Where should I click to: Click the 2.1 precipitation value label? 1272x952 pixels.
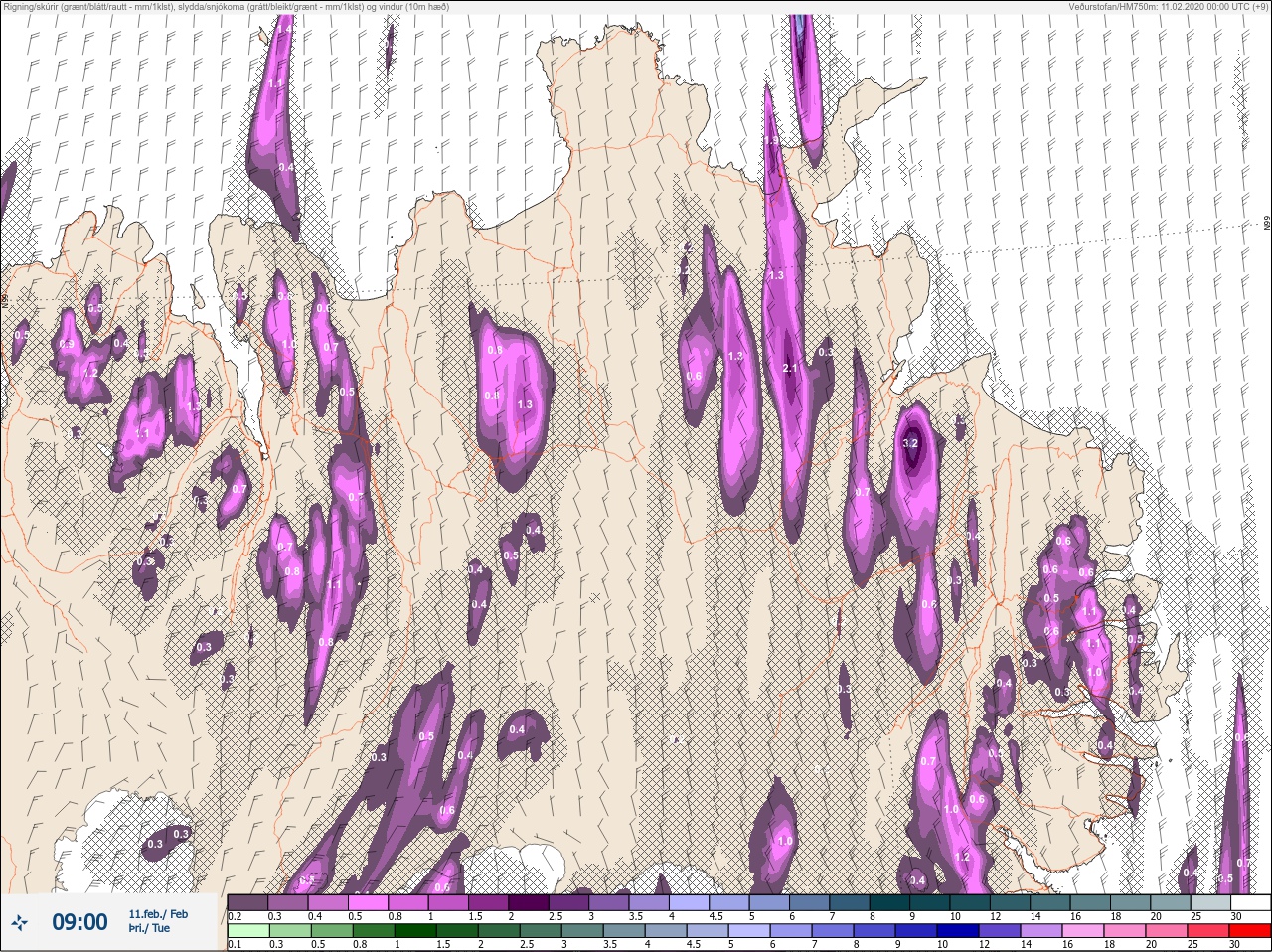pos(791,369)
